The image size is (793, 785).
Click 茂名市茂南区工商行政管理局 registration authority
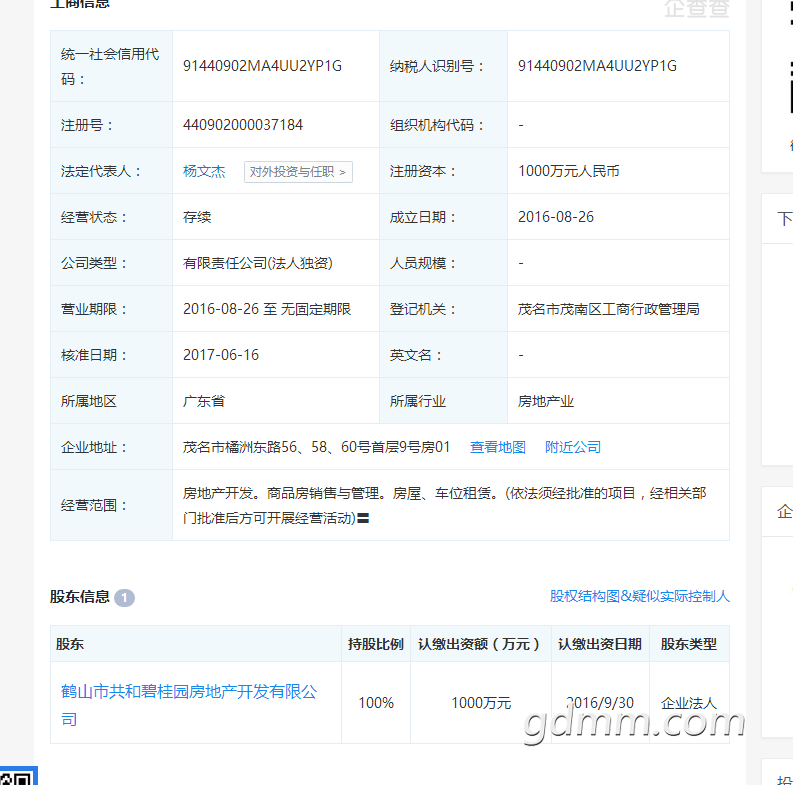(x=608, y=309)
